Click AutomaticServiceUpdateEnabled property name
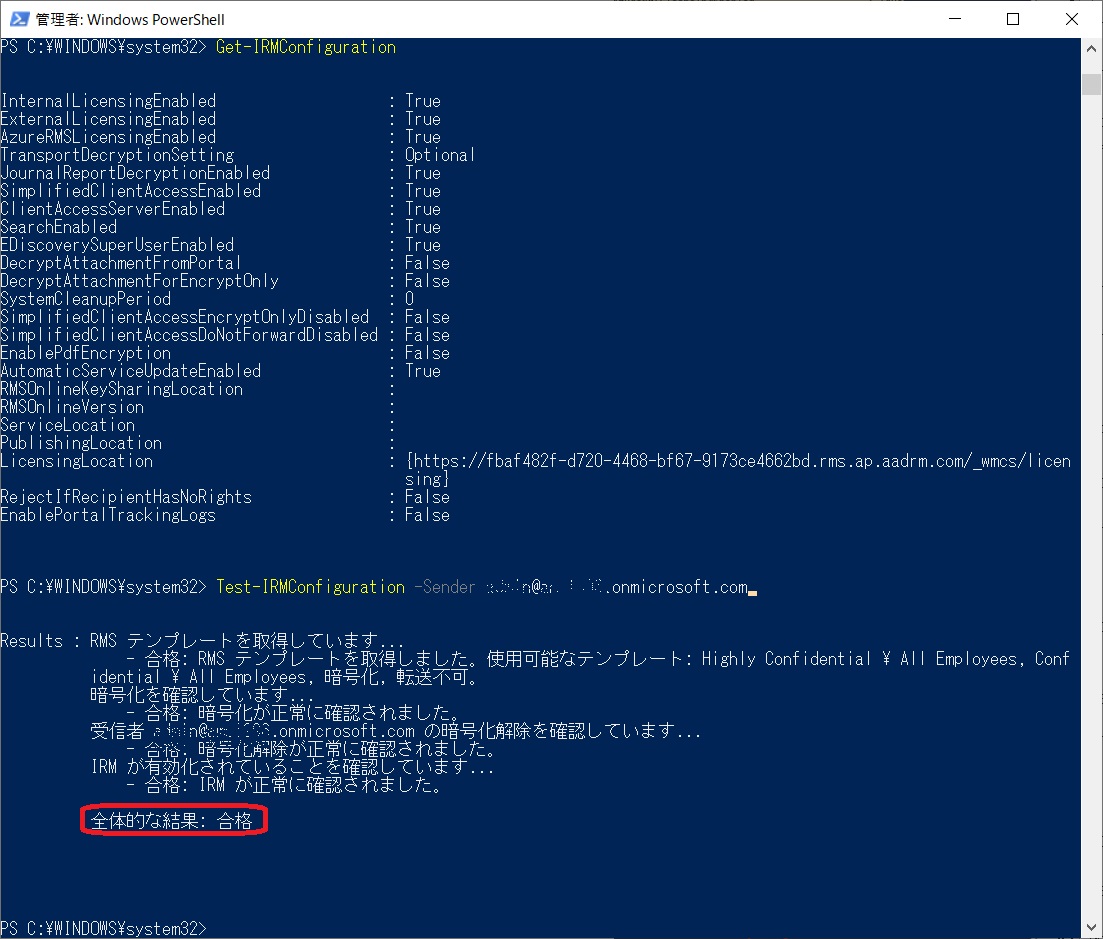 coord(131,371)
